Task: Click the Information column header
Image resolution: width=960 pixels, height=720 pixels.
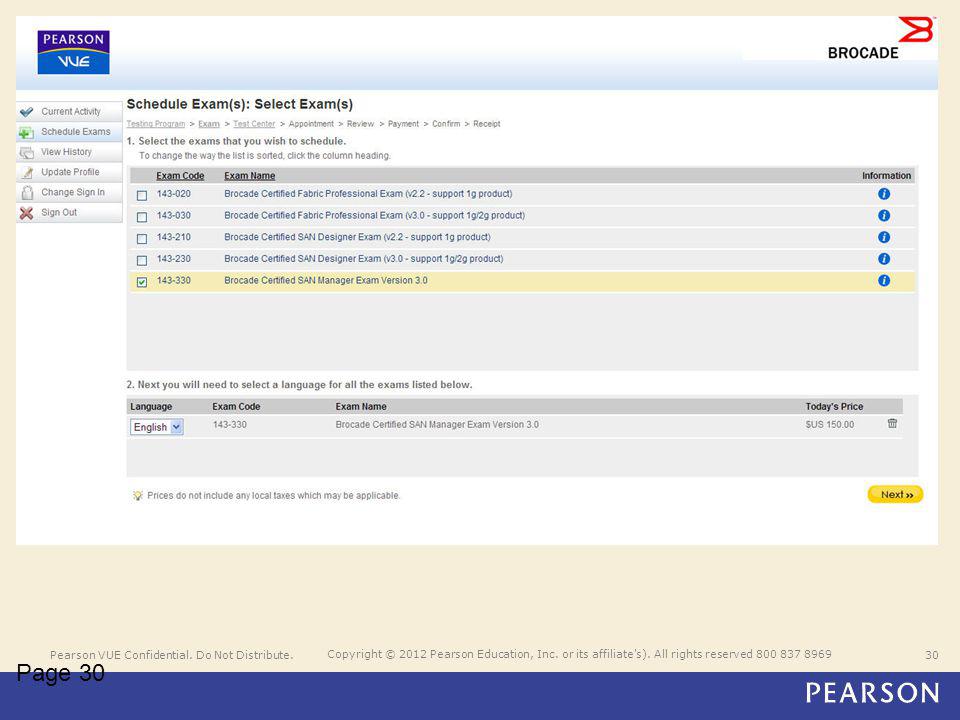Action: (887, 176)
